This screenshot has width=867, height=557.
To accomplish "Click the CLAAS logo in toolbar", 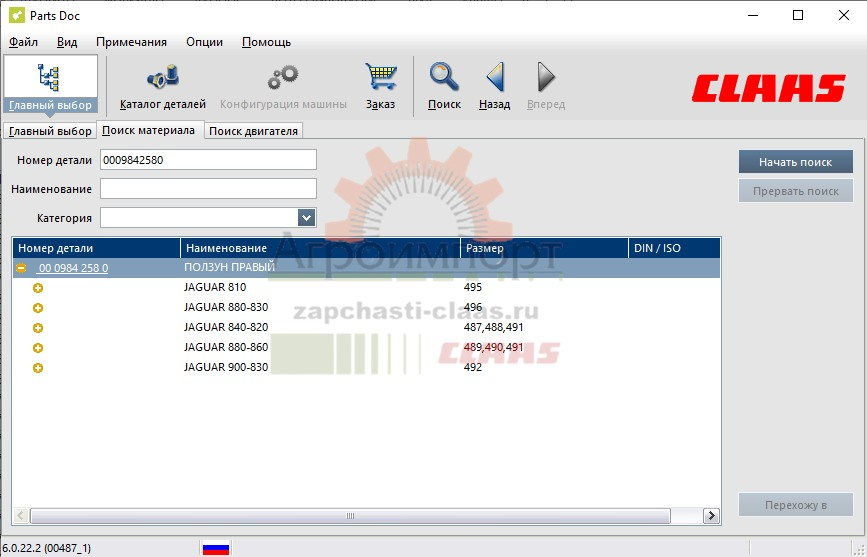I will [x=769, y=88].
